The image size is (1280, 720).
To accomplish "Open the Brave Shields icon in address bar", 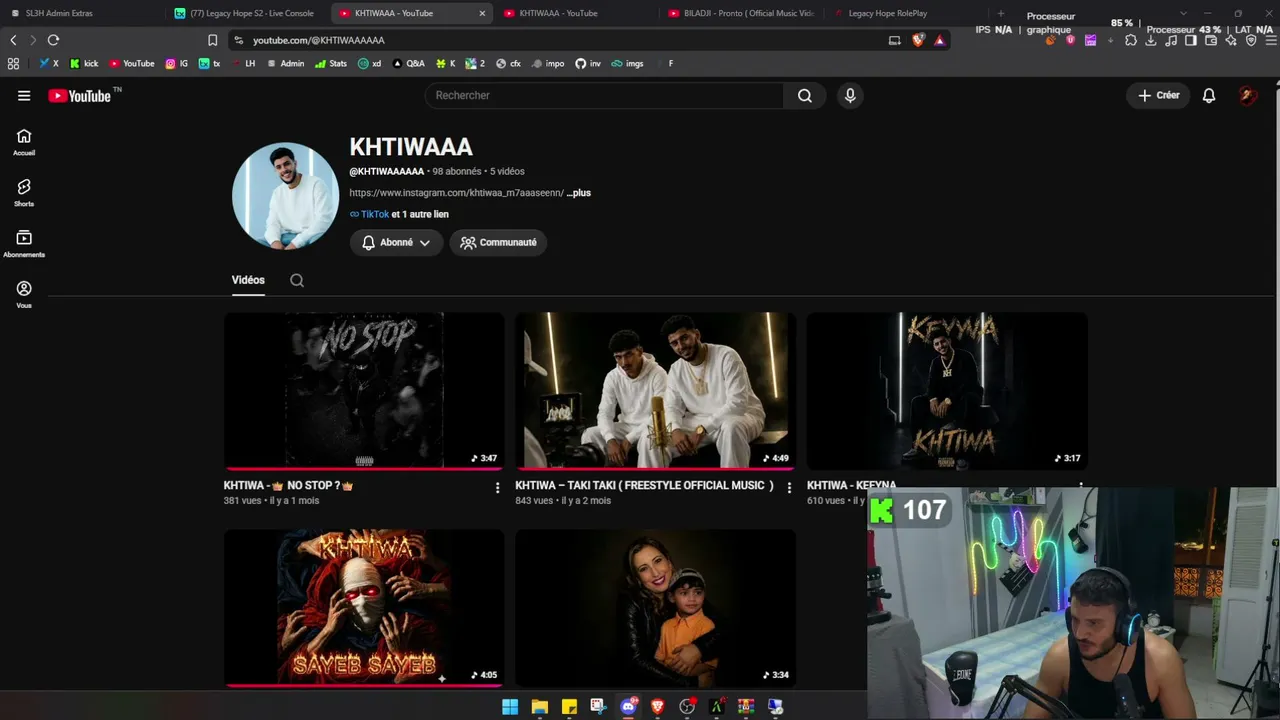I will click(918, 40).
